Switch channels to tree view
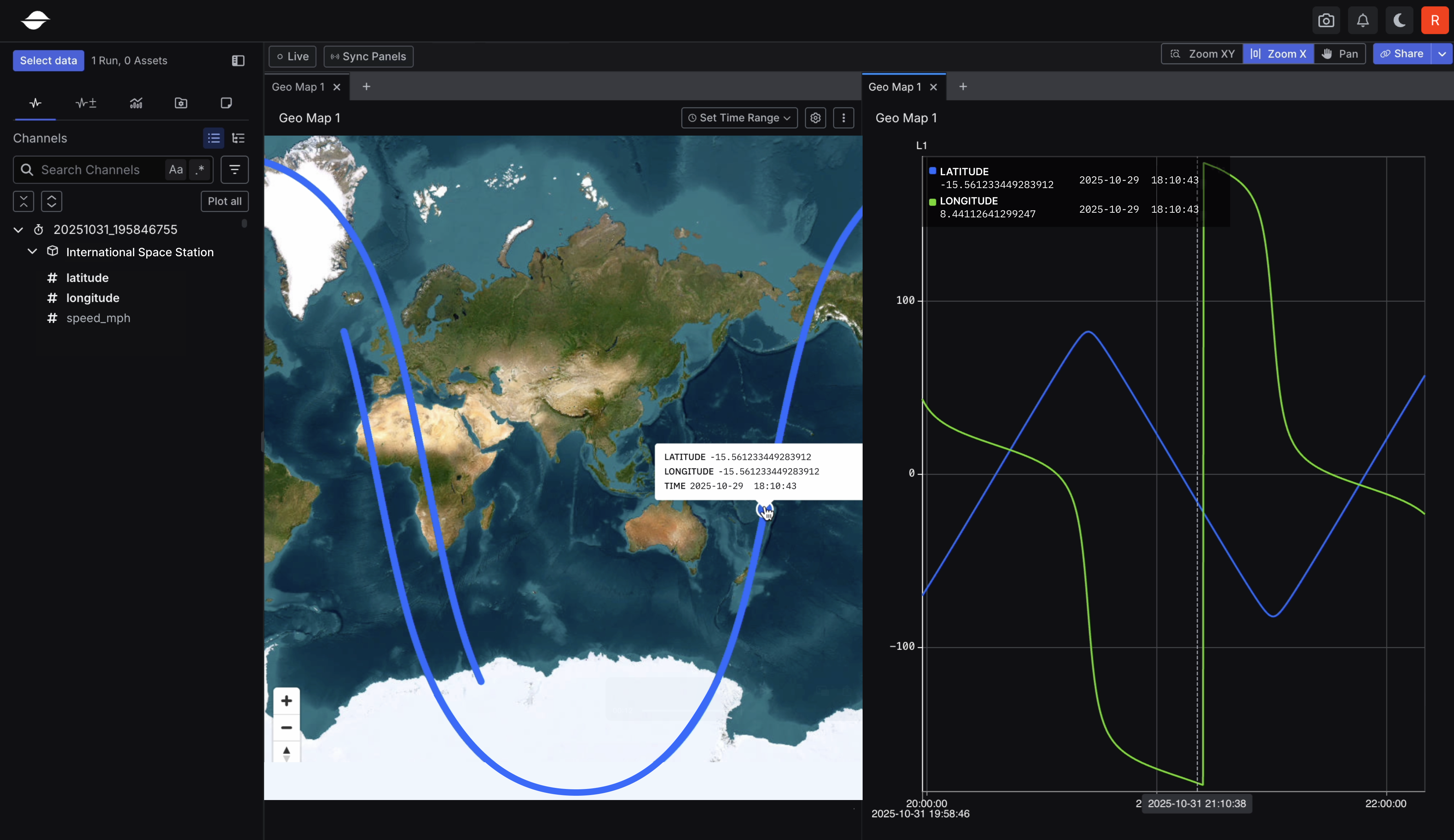 coord(238,138)
